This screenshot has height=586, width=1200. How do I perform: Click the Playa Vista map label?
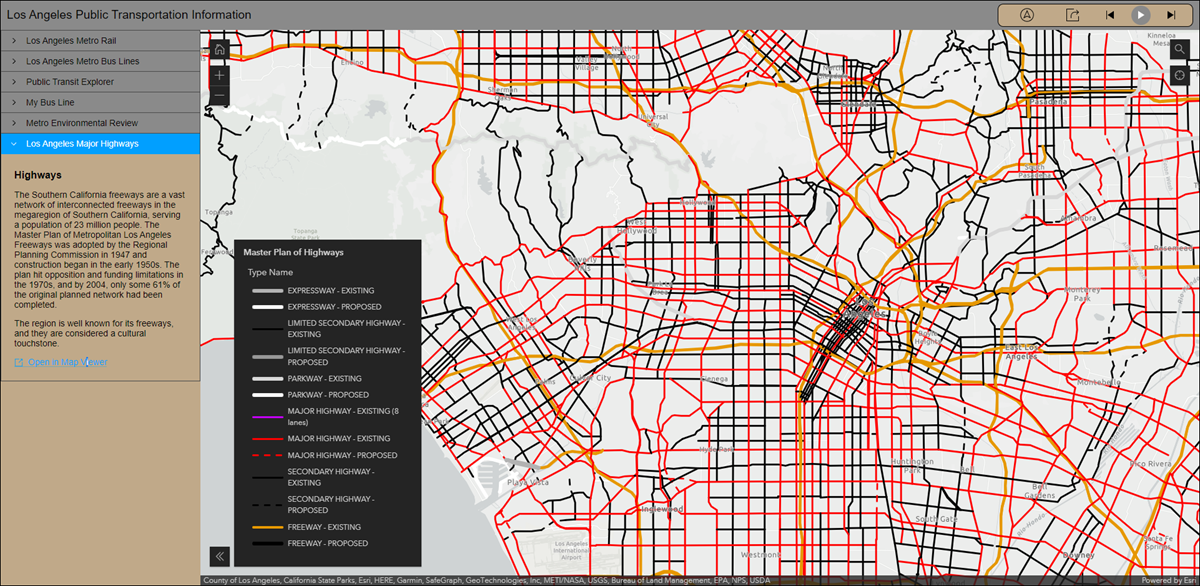pos(528,482)
